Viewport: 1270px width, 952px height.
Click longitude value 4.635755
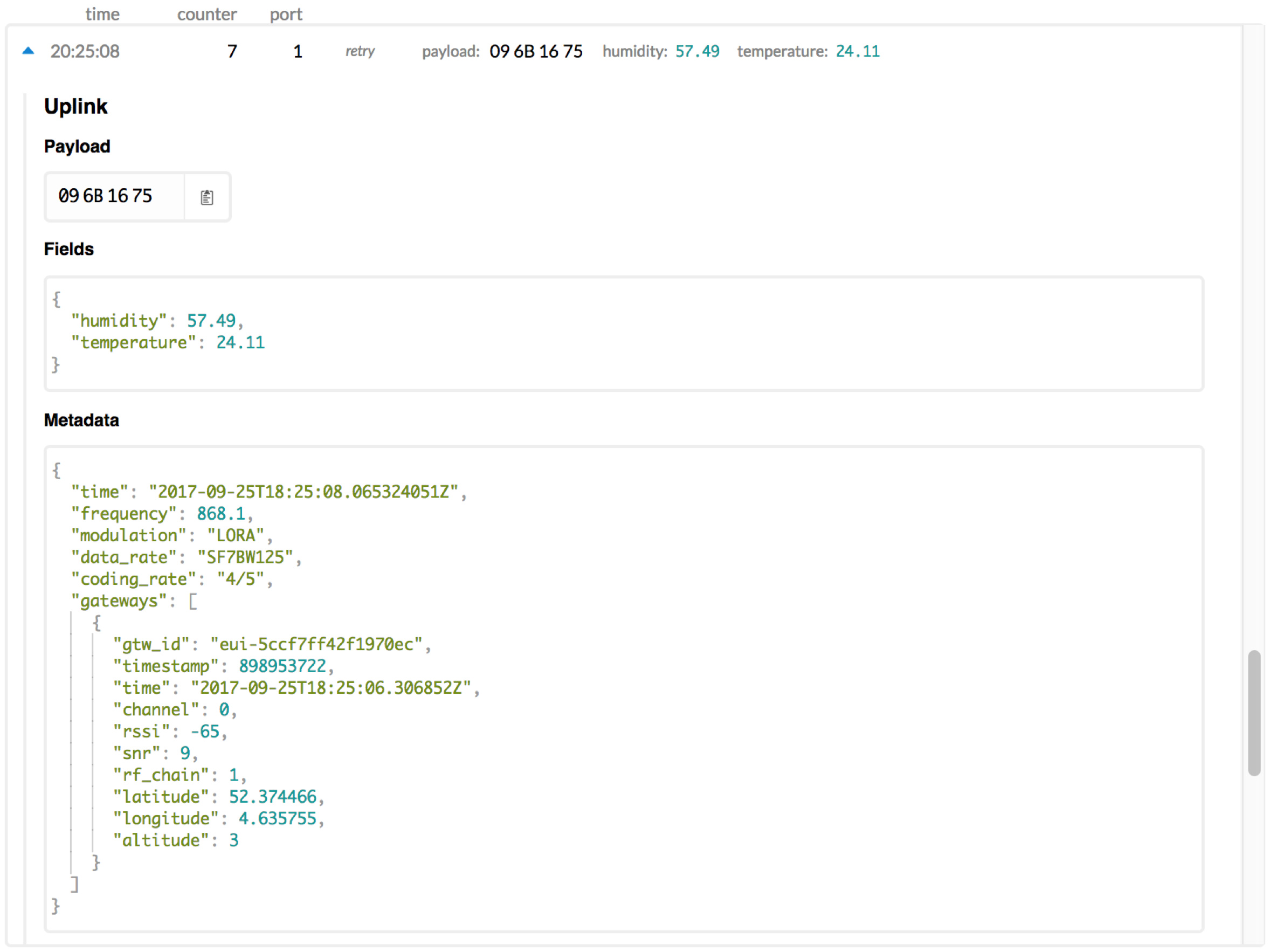(x=277, y=818)
